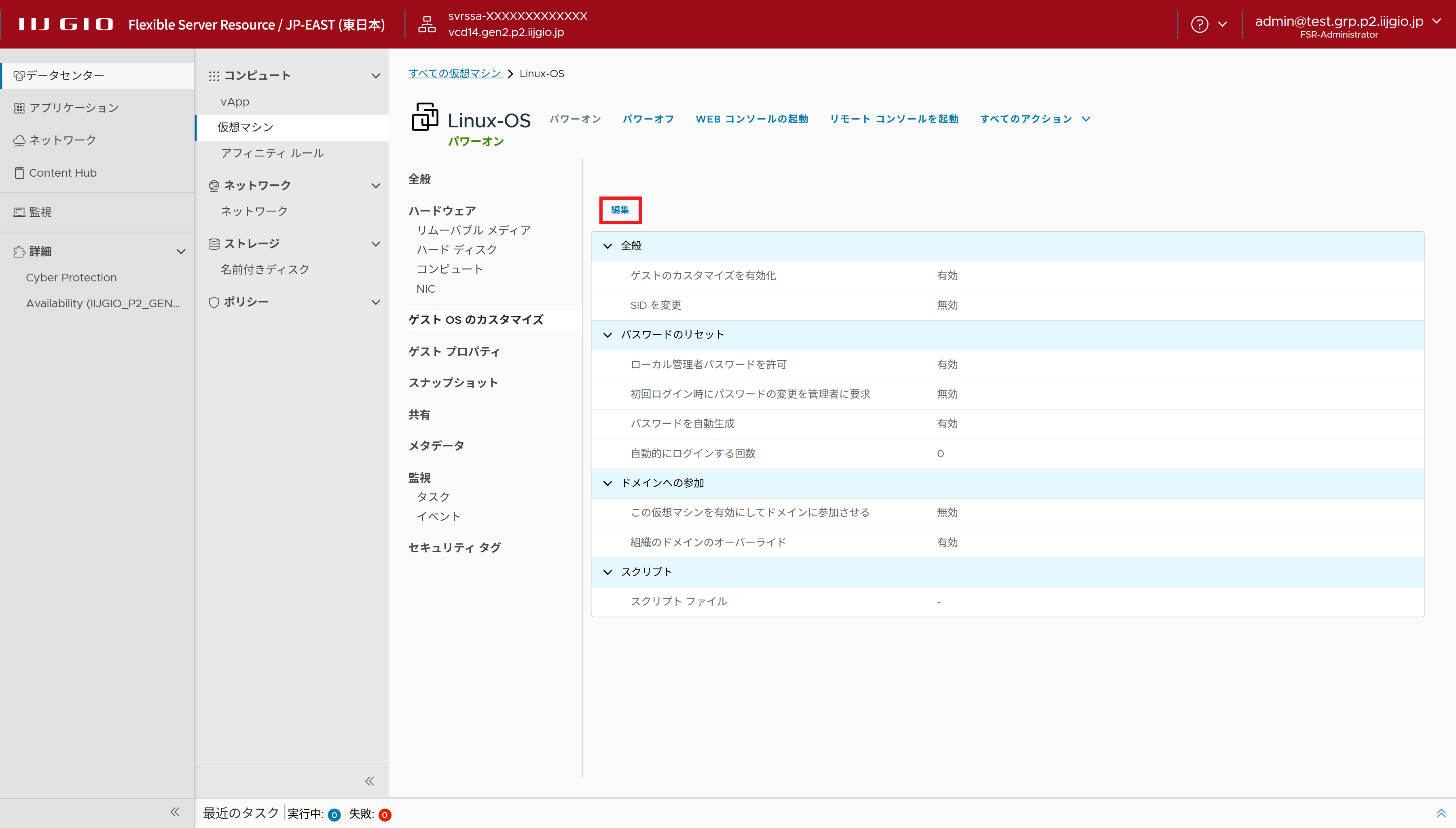Open the すべてのアクション dropdown
The width and height of the screenshot is (1456, 828).
[1035, 119]
